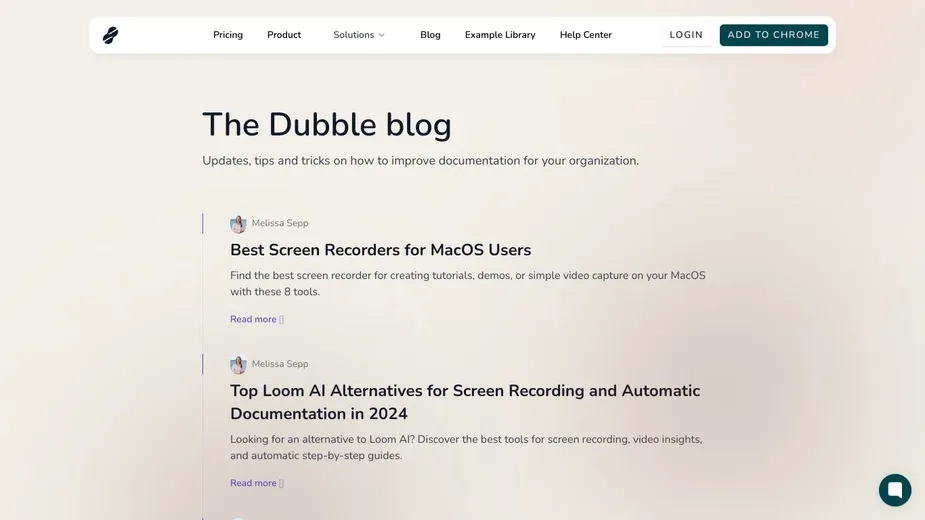Viewport: 925px width, 520px height.
Task: Click the MacOS post description text
Action: pyautogui.click(x=468, y=283)
